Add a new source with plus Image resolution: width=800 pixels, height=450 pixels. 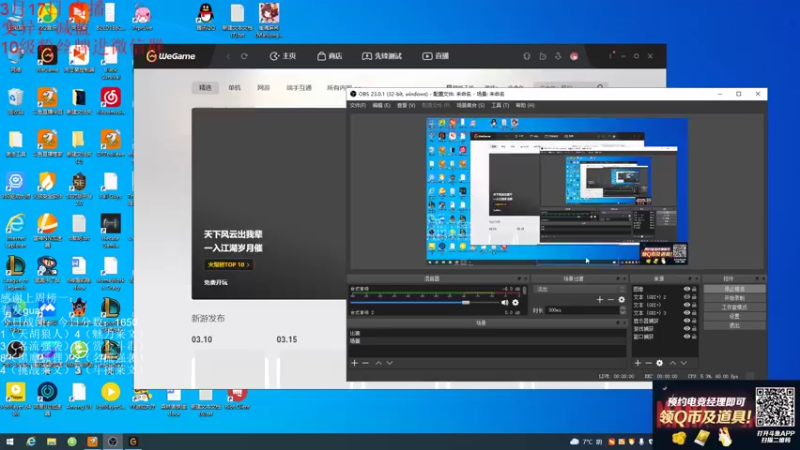pos(638,363)
